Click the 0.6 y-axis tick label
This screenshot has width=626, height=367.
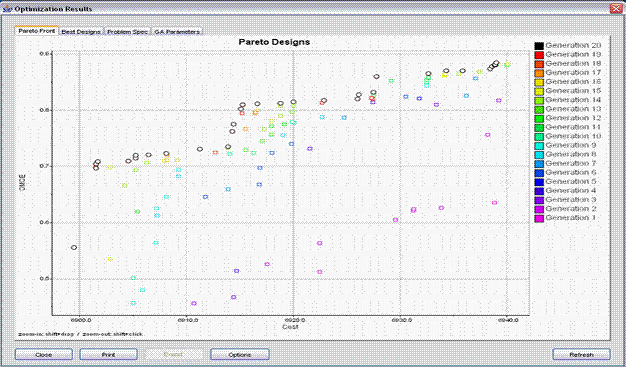(45, 222)
